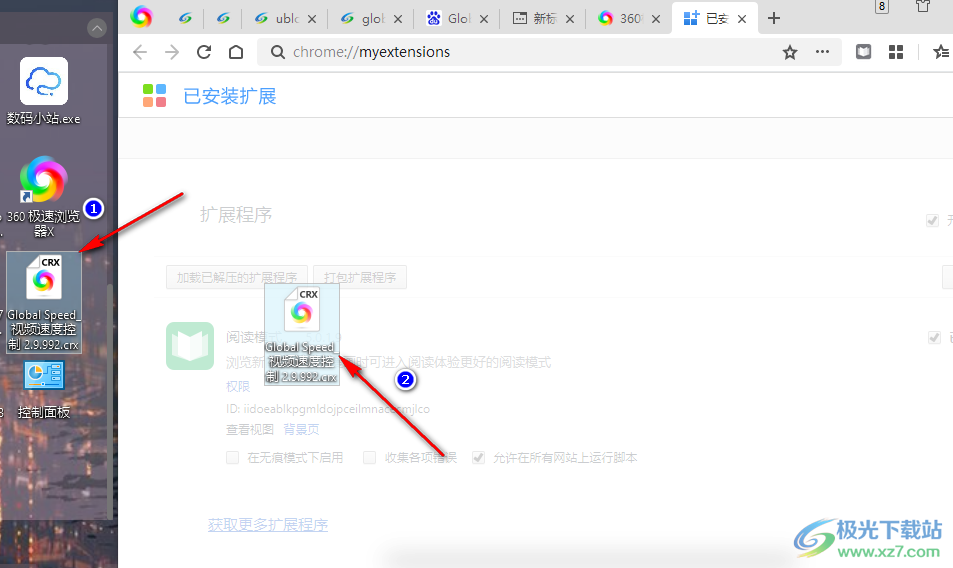Select Global Speed crx file on desktop
The height and width of the screenshot is (568, 953).
pos(44,303)
